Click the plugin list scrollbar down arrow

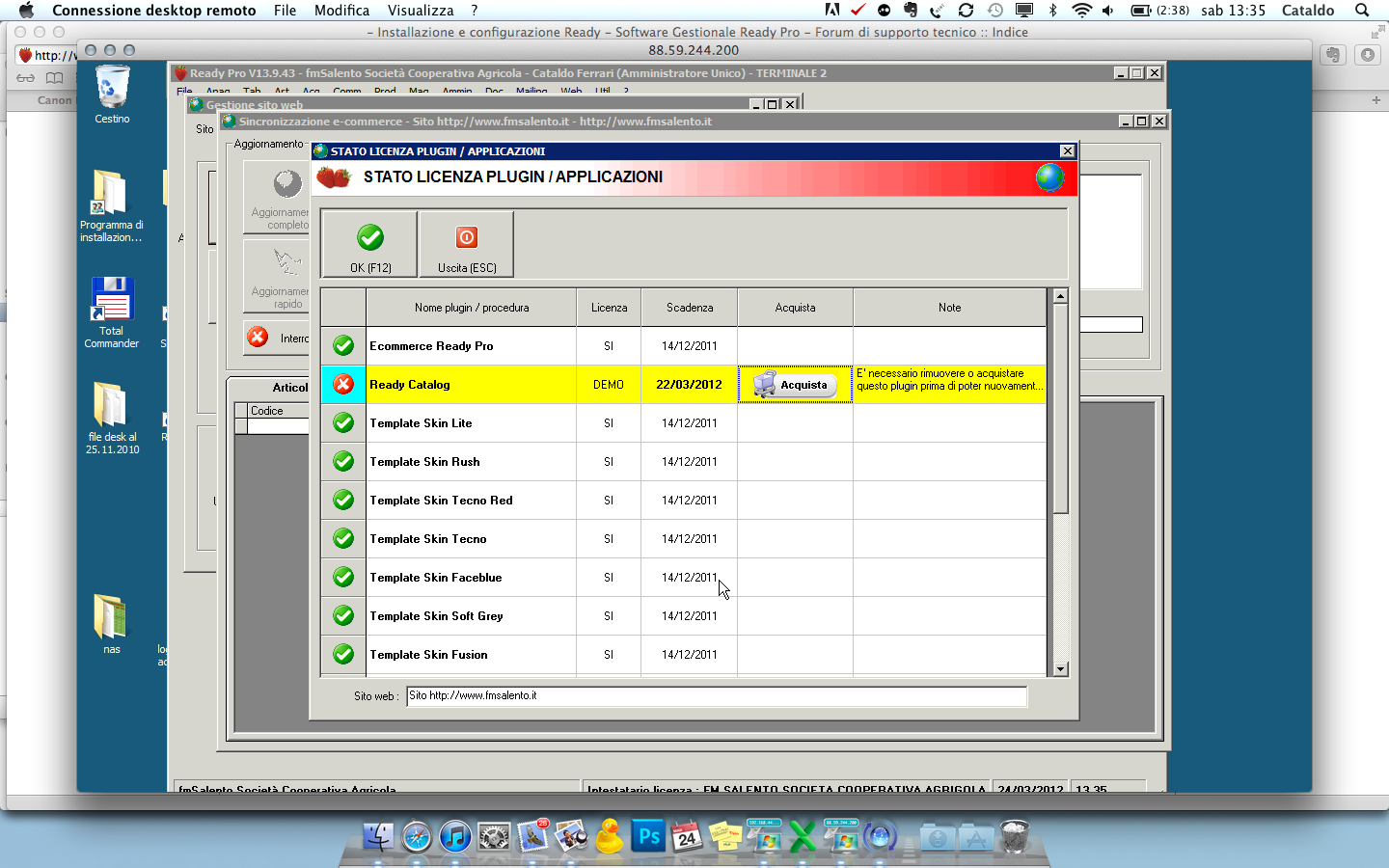[x=1060, y=668]
